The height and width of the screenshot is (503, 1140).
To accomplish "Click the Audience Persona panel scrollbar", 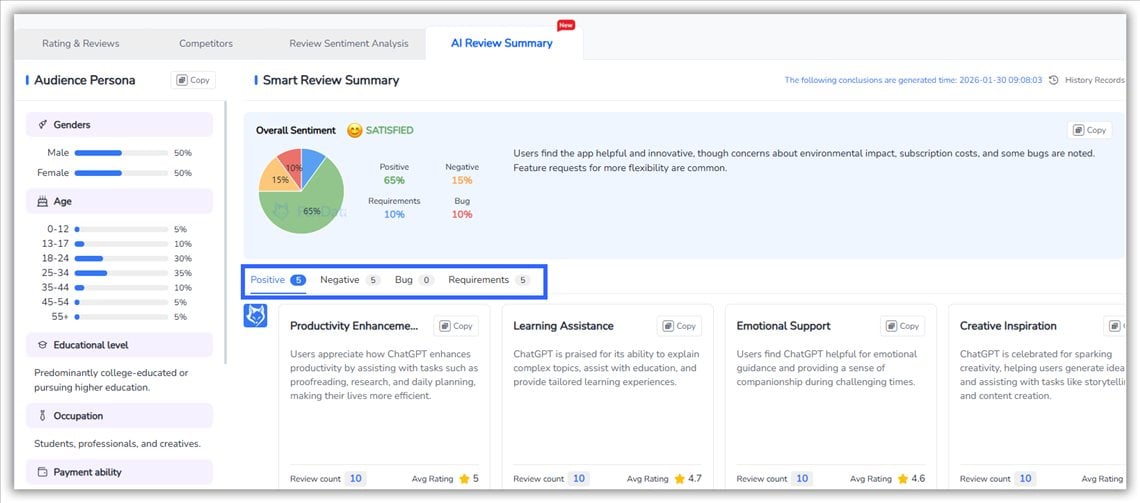I will [x=225, y=233].
